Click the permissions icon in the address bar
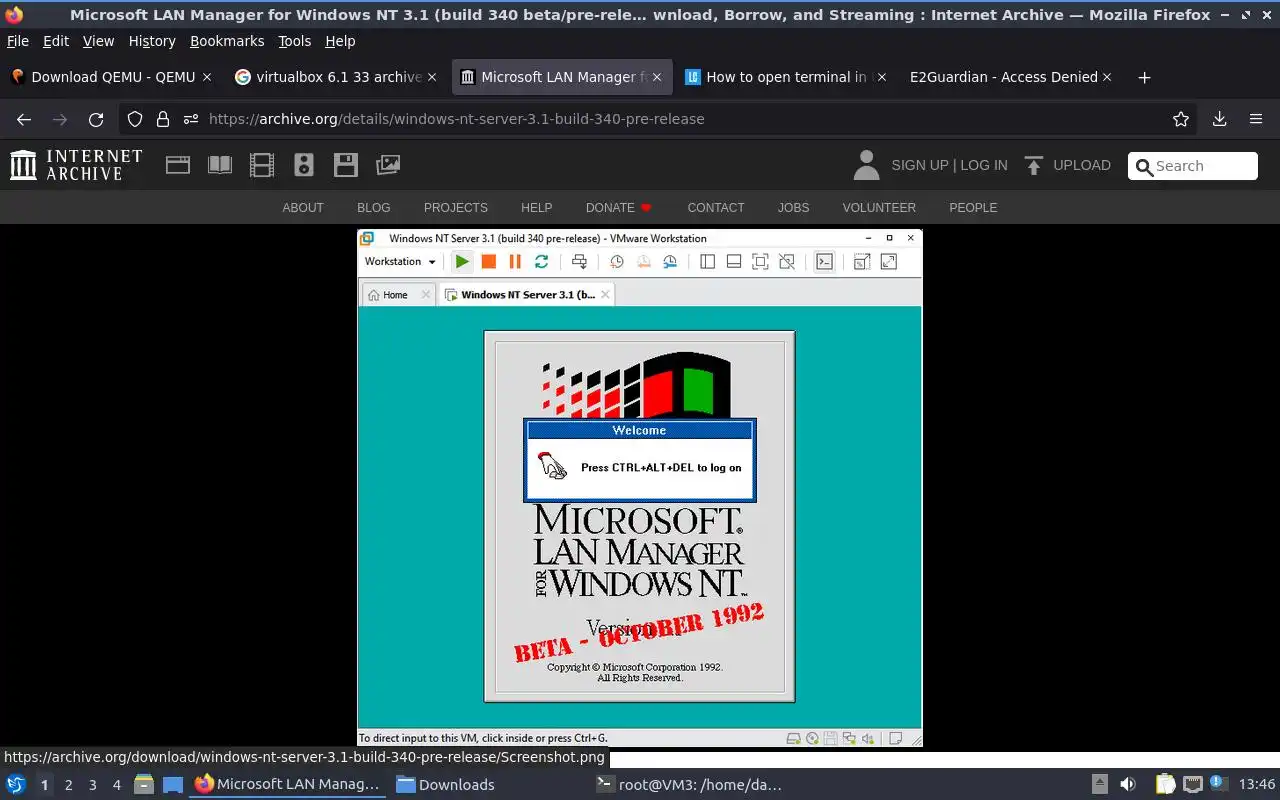The image size is (1280, 800). pos(191,119)
